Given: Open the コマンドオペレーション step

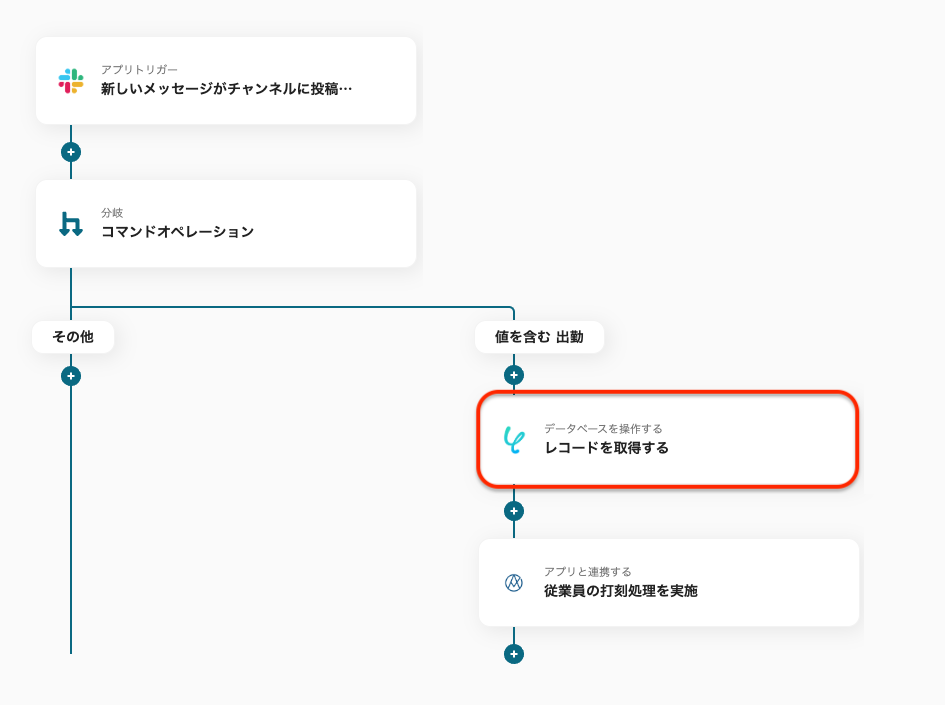Looking at the screenshot, I should (x=226, y=224).
